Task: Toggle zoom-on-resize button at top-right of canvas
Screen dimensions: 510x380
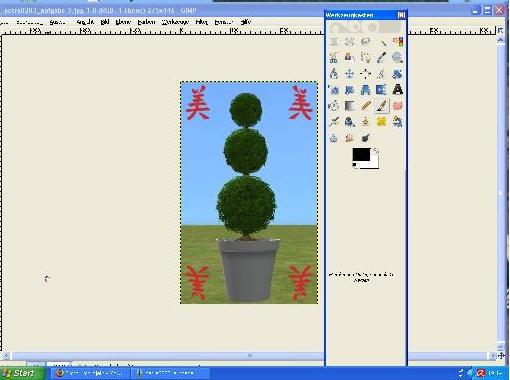Action: tap(500, 31)
